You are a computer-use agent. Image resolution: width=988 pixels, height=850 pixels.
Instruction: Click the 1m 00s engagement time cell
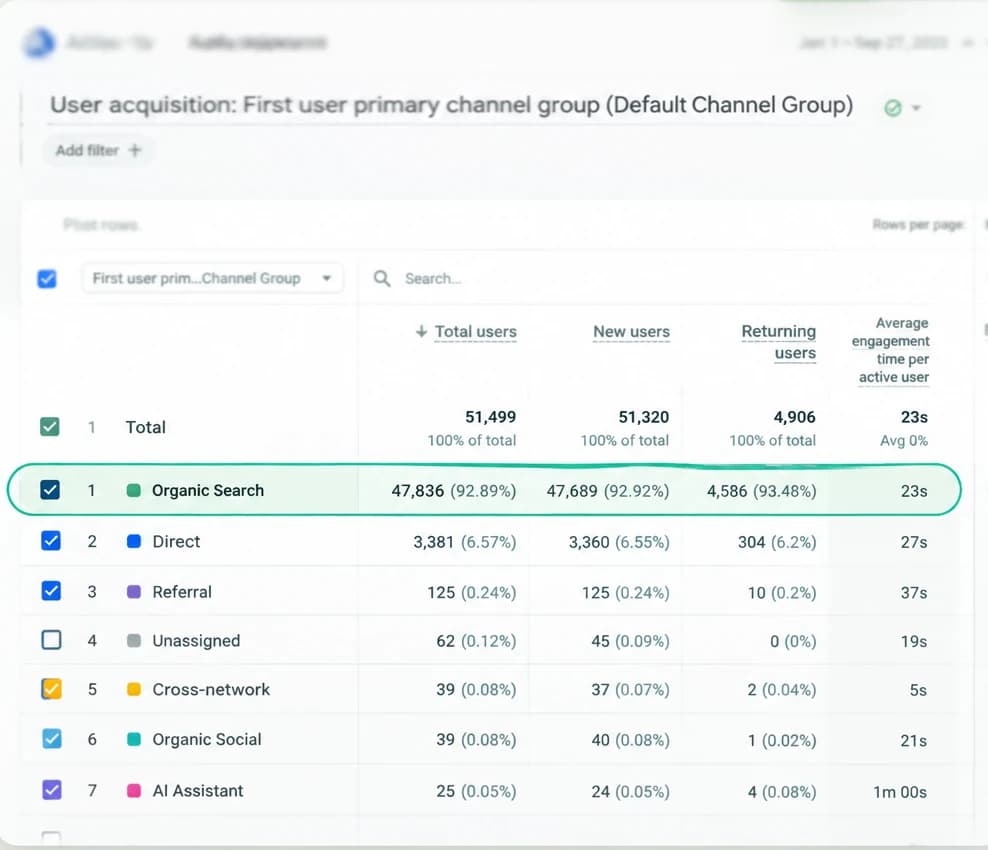pyautogui.click(x=900, y=792)
